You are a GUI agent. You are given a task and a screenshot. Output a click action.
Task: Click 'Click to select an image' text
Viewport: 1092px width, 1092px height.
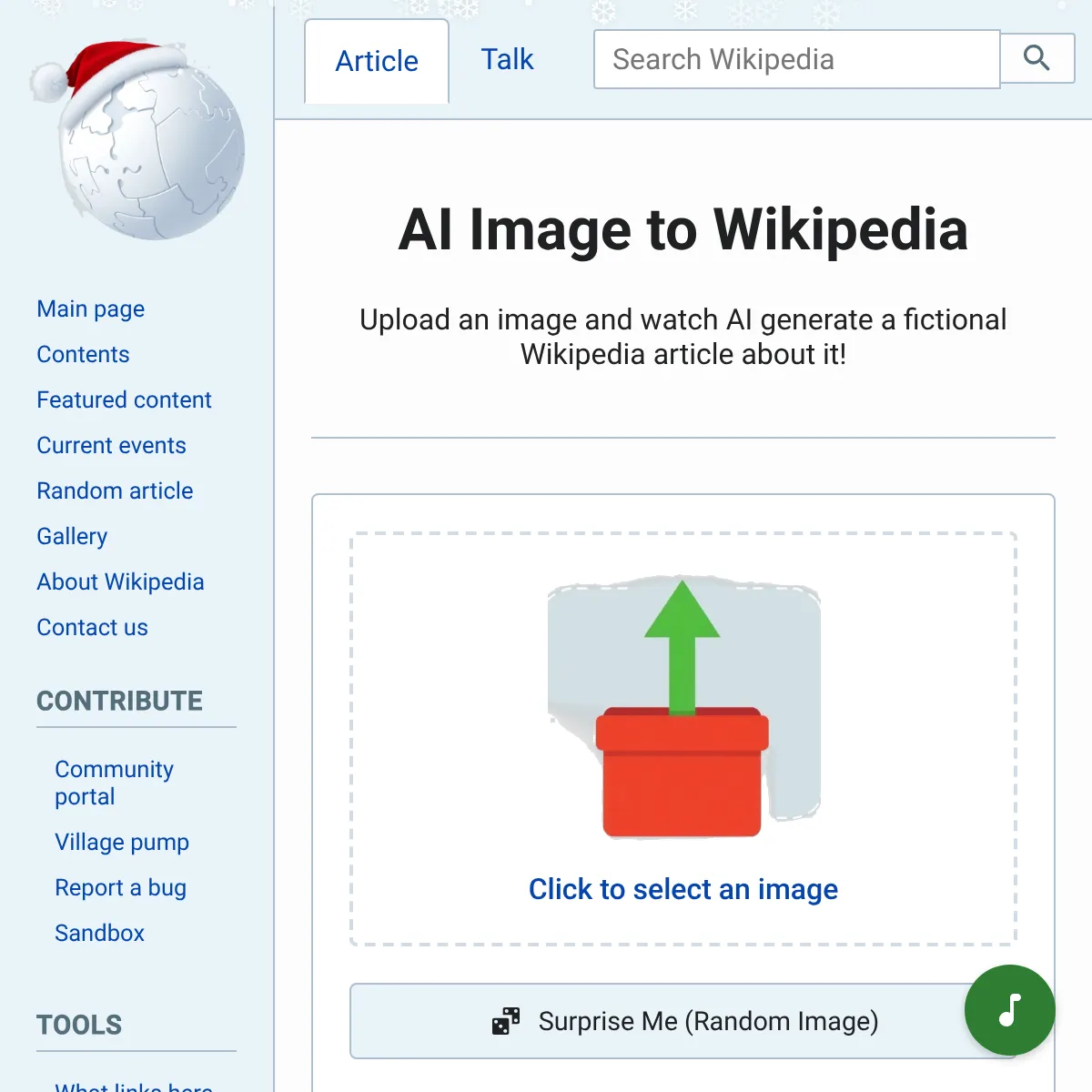(x=683, y=889)
